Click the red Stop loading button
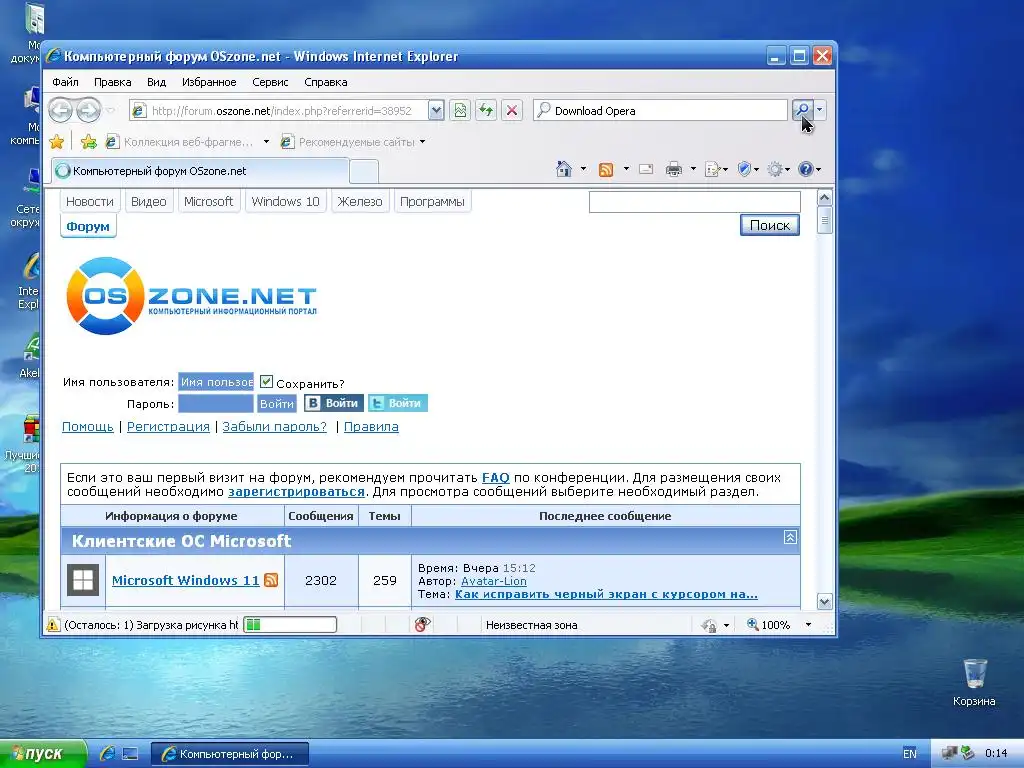The width and height of the screenshot is (1024, 768). click(x=512, y=110)
